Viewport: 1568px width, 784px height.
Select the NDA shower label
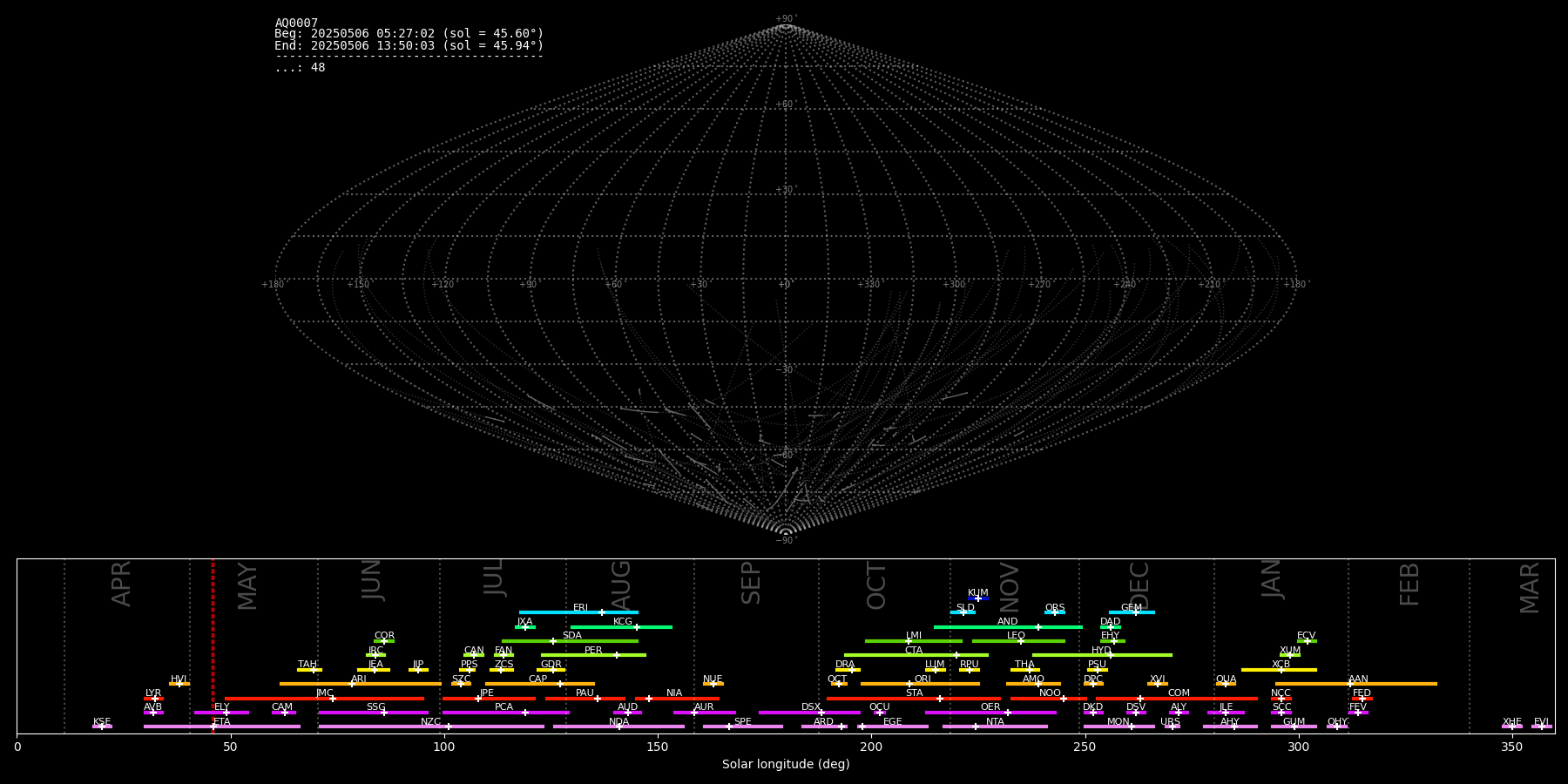point(618,722)
